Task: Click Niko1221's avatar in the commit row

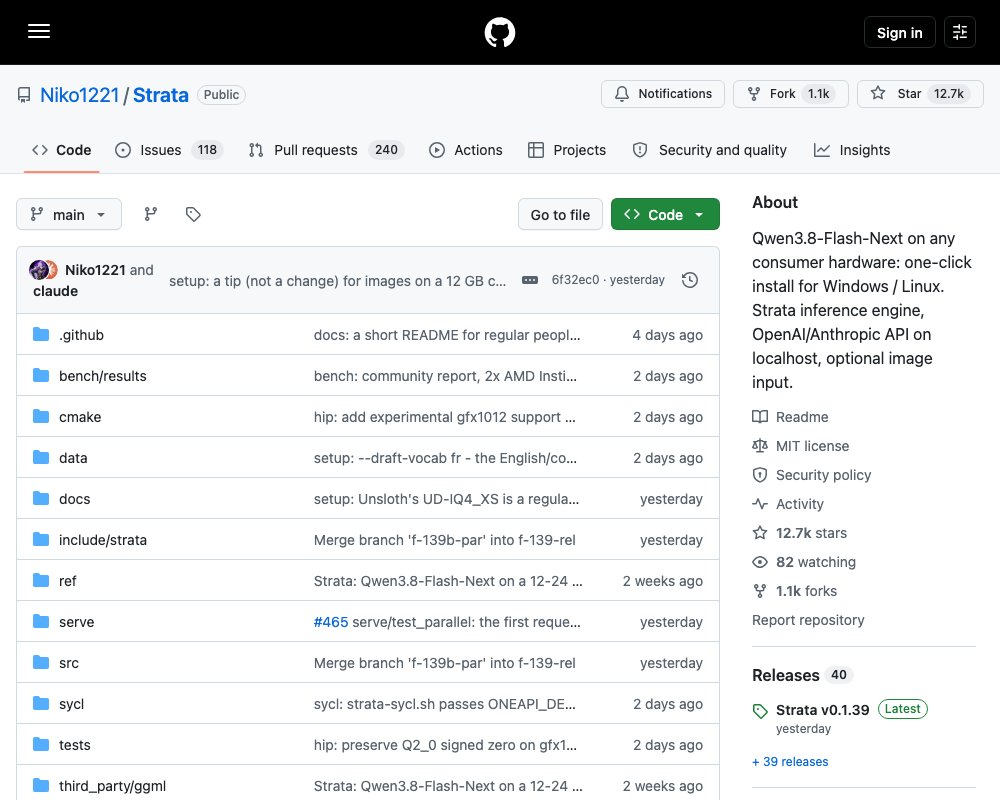Action: click(x=38, y=270)
